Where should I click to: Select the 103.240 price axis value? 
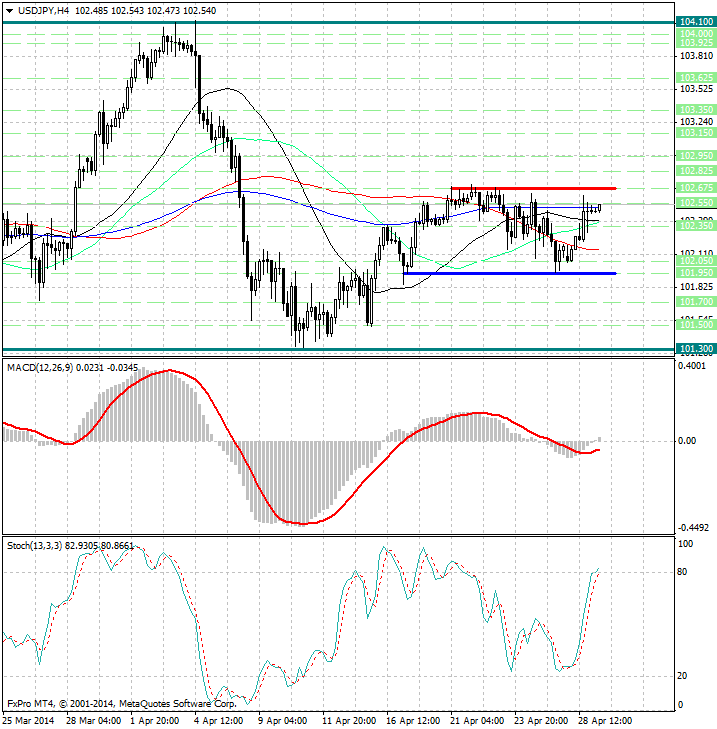(696, 121)
